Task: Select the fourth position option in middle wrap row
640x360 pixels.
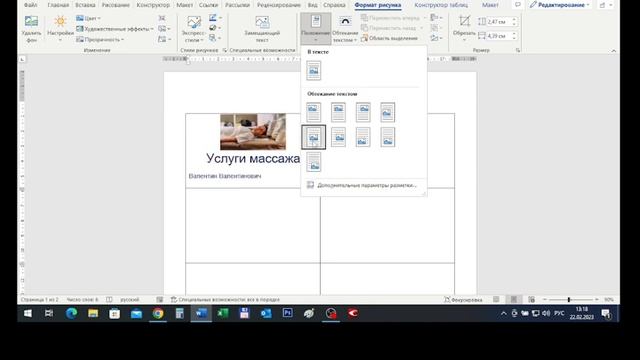Action: click(388, 137)
